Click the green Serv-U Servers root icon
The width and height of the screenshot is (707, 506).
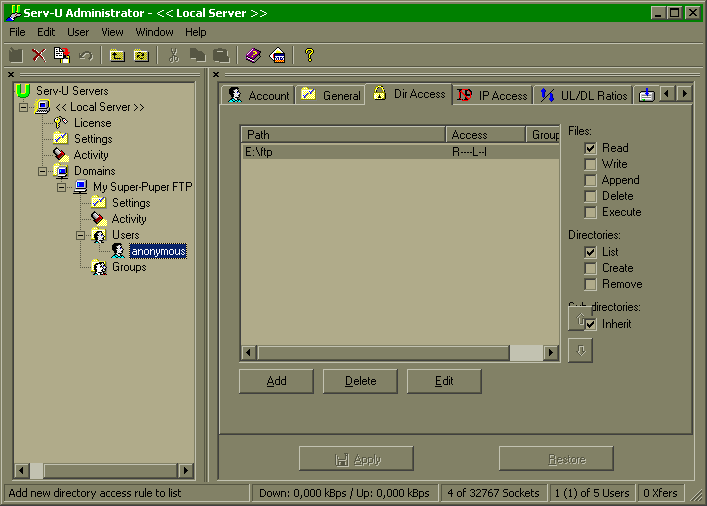(x=23, y=91)
